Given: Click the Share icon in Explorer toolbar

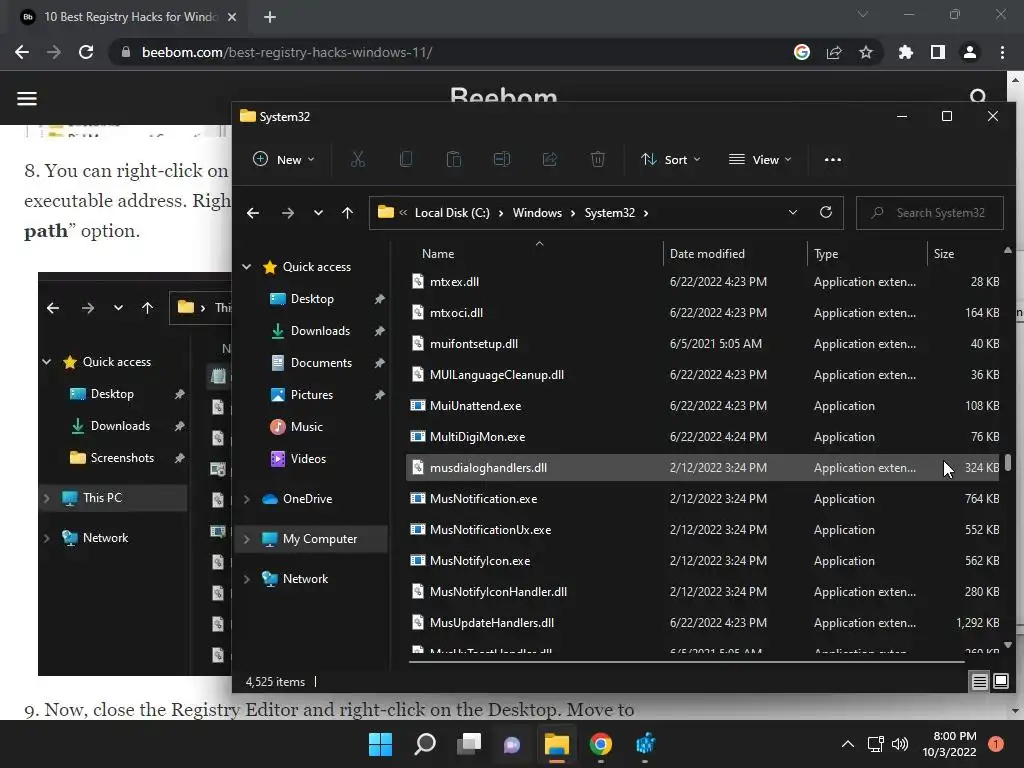Looking at the screenshot, I should 550,159.
